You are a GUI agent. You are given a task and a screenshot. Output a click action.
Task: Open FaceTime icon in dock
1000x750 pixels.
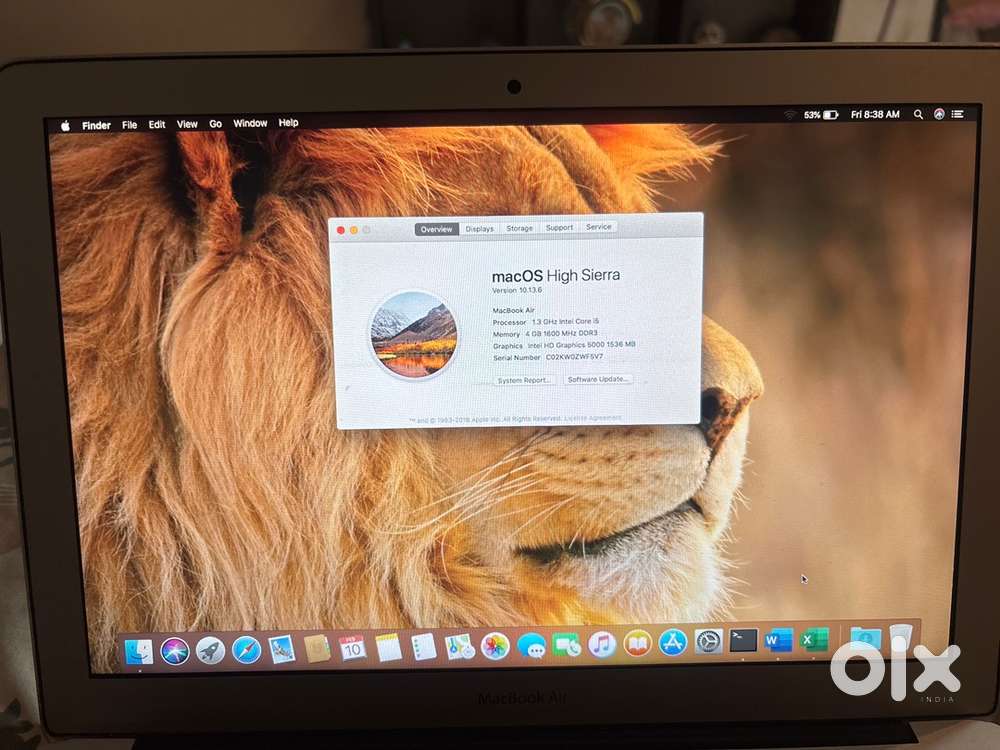566,645
